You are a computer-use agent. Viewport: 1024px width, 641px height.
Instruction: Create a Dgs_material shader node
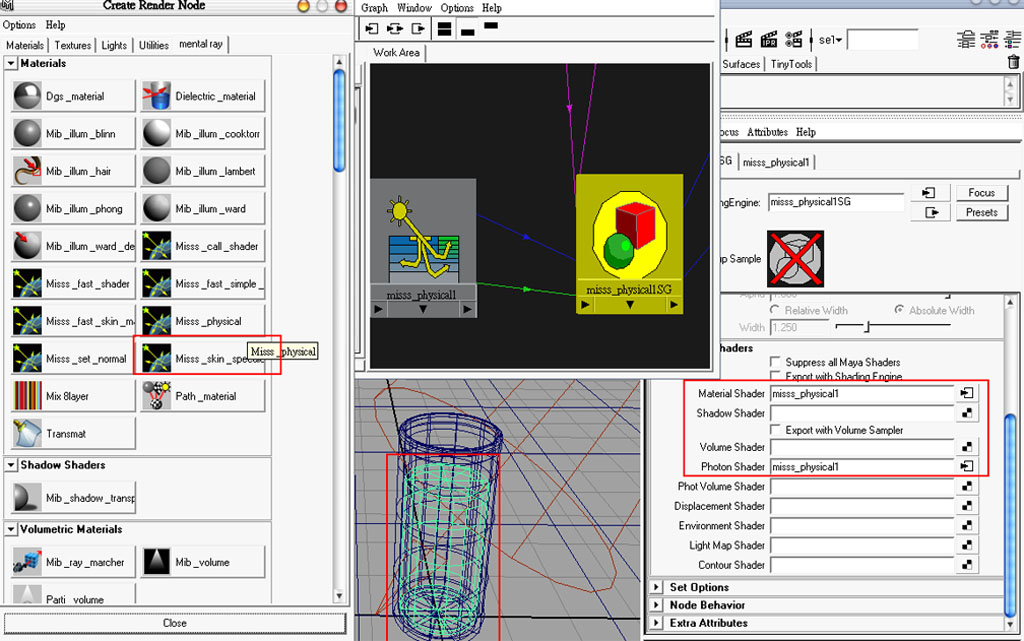click(x=73, y=97)
